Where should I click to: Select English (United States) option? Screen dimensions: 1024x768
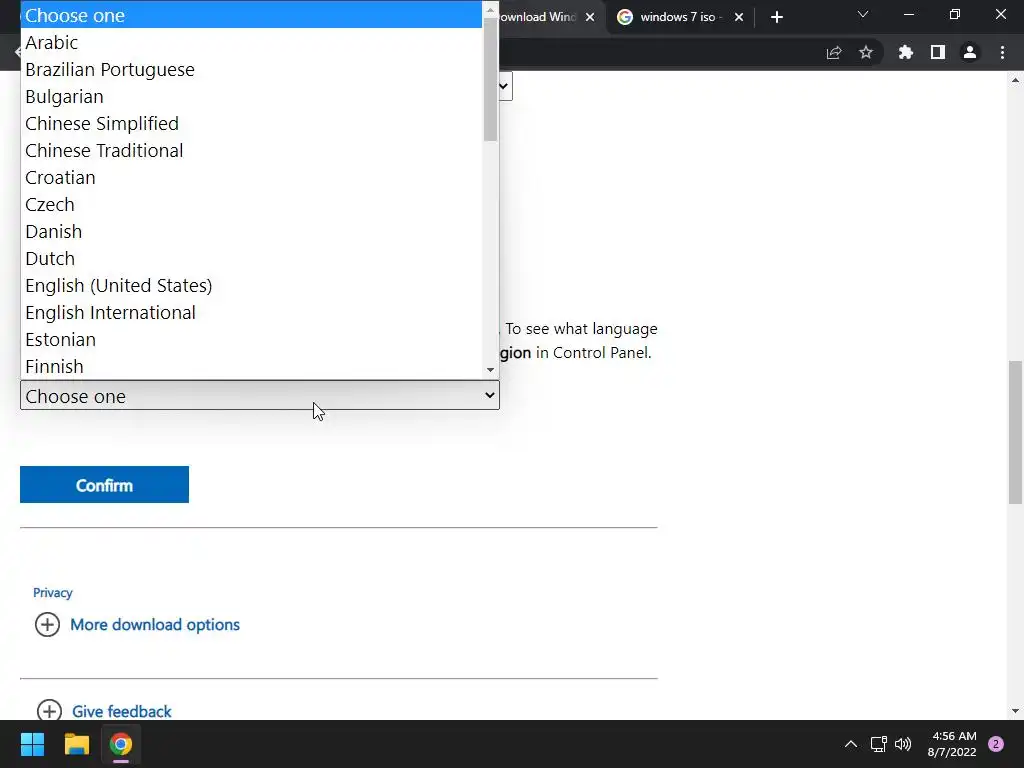251,285
